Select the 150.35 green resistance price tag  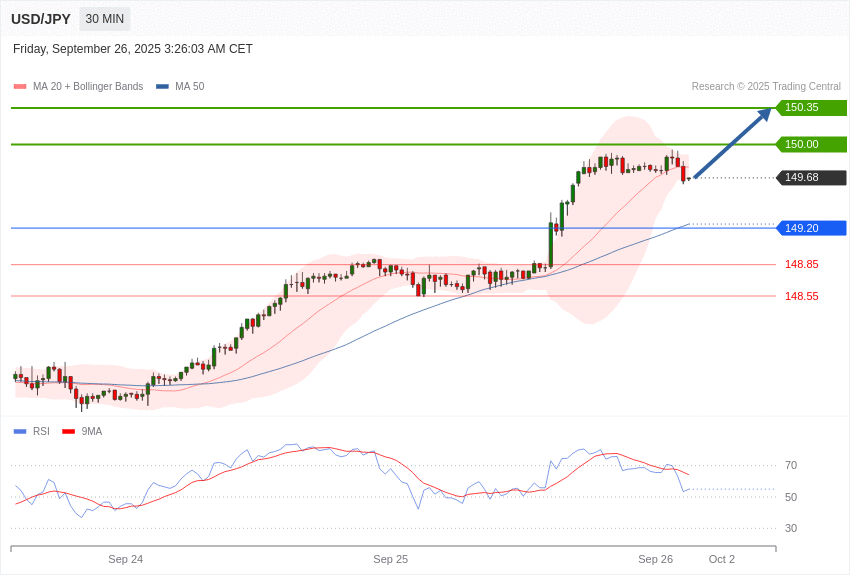click(x=810, y=108)
